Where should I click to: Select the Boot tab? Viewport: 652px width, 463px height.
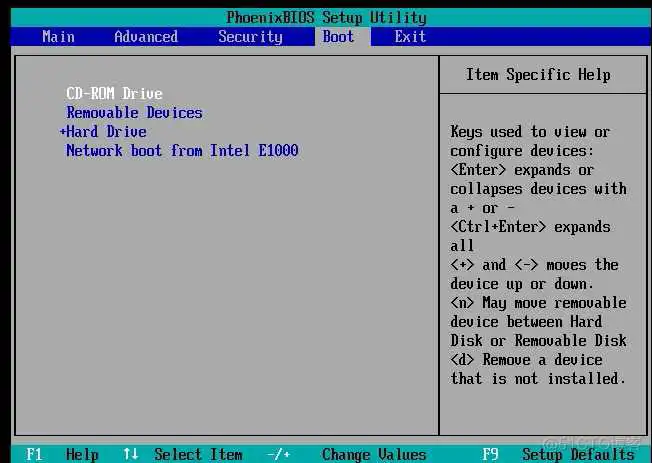click(338, 36)
